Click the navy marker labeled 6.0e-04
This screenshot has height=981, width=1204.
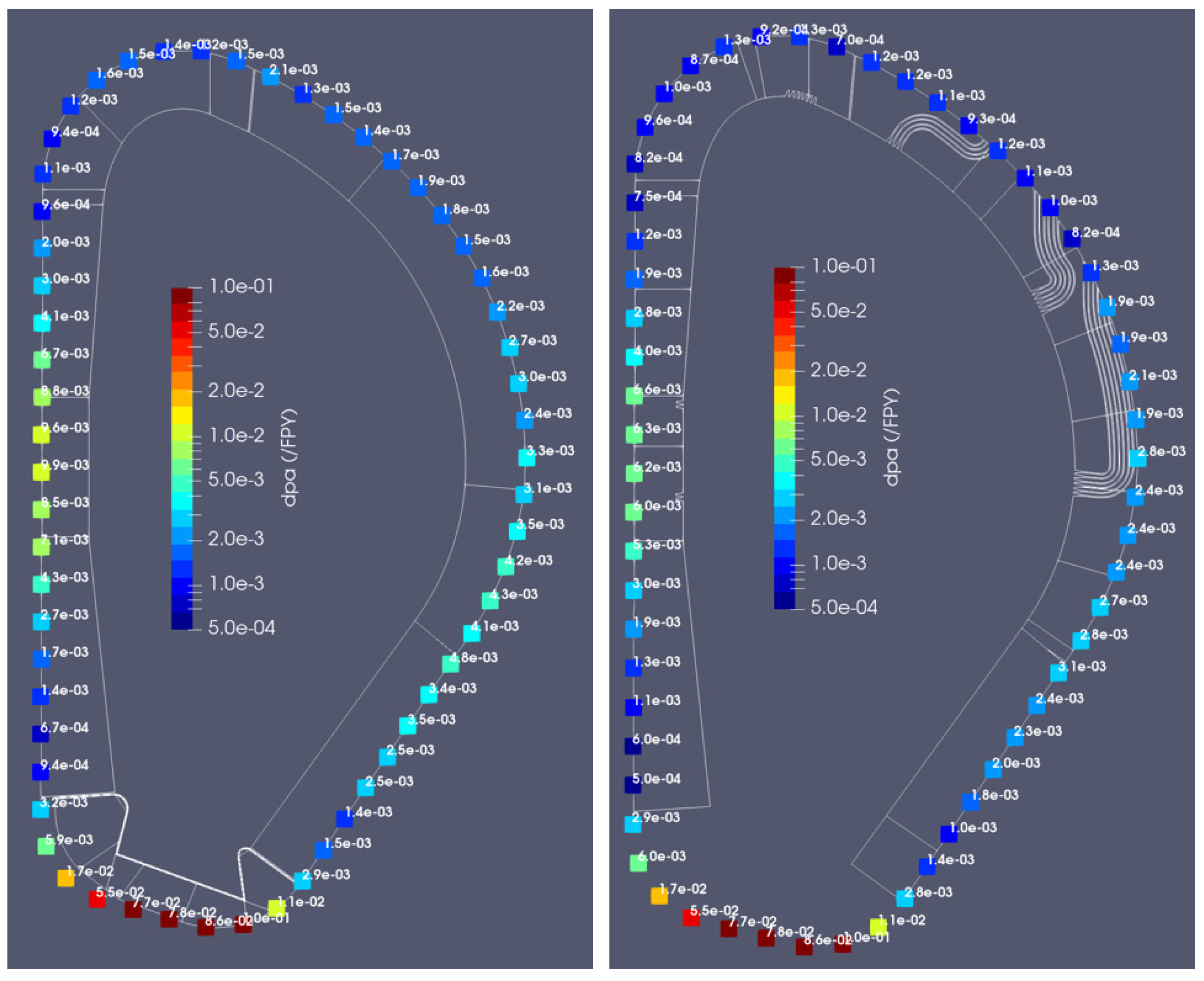click(632, 746)
